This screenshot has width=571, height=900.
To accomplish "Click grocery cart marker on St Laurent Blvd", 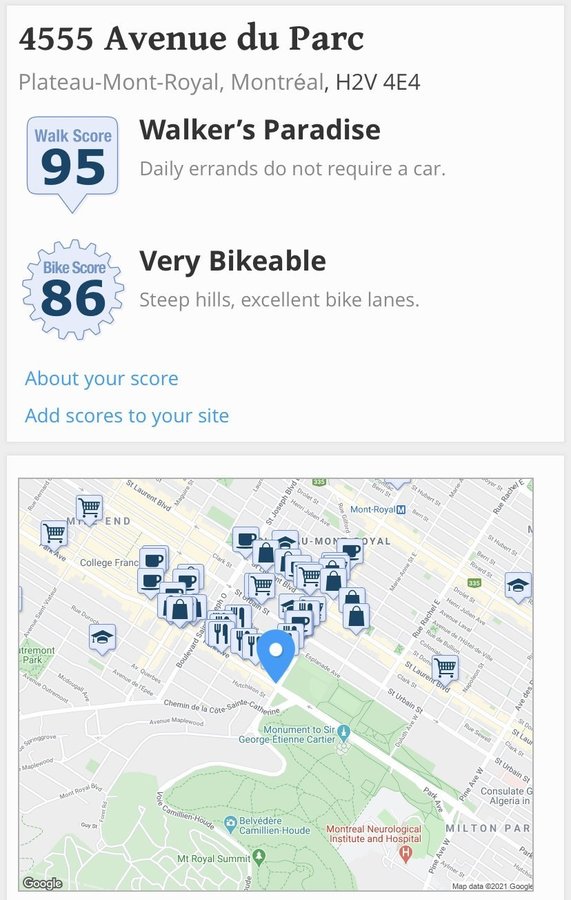I will pyautogui.click(x=445, y=669).
